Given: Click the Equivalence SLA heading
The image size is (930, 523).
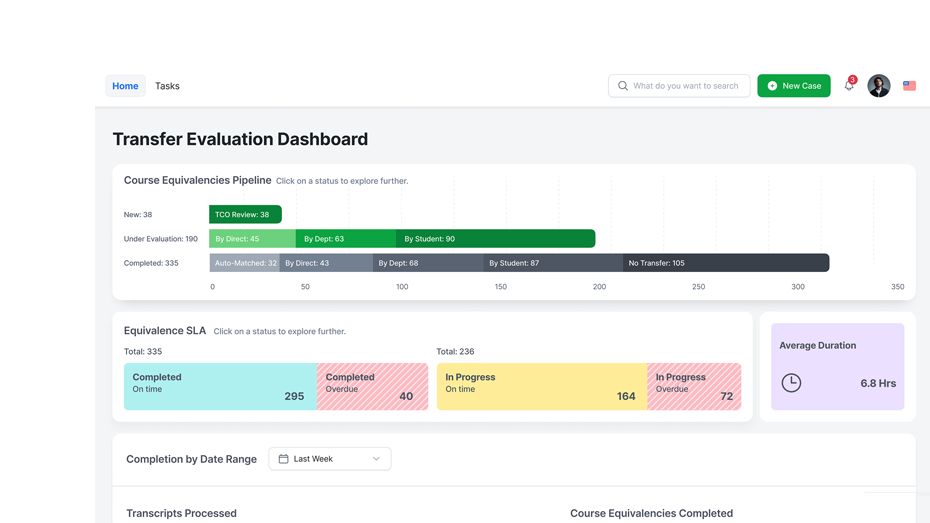Looking at the screenshot, I should point(165,331).
